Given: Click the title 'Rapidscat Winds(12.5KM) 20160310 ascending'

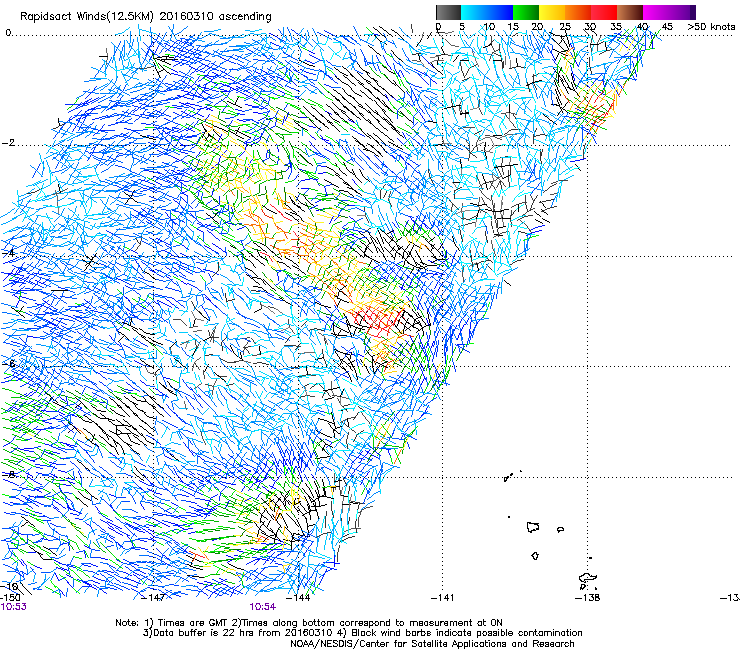Looking at the screenshot, I should click(x=146, y=17).
